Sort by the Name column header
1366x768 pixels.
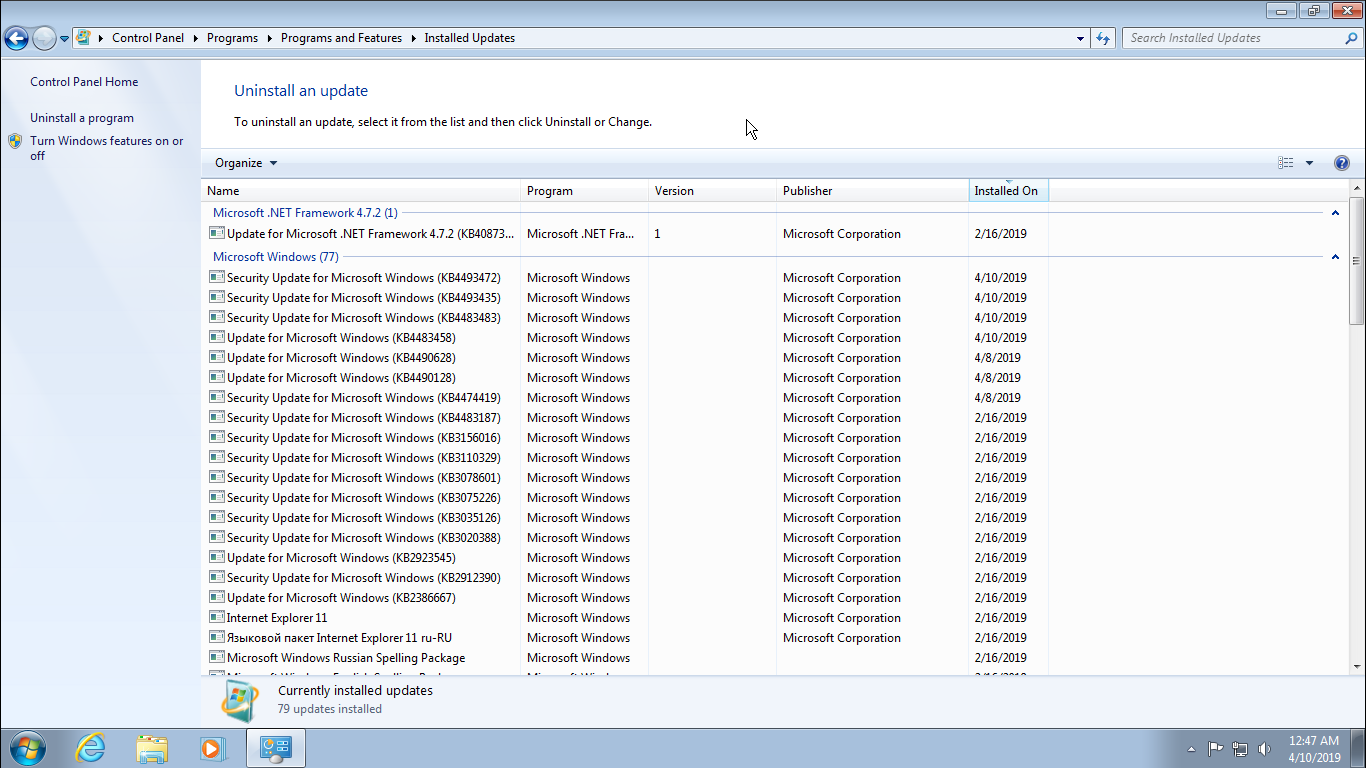361,191
